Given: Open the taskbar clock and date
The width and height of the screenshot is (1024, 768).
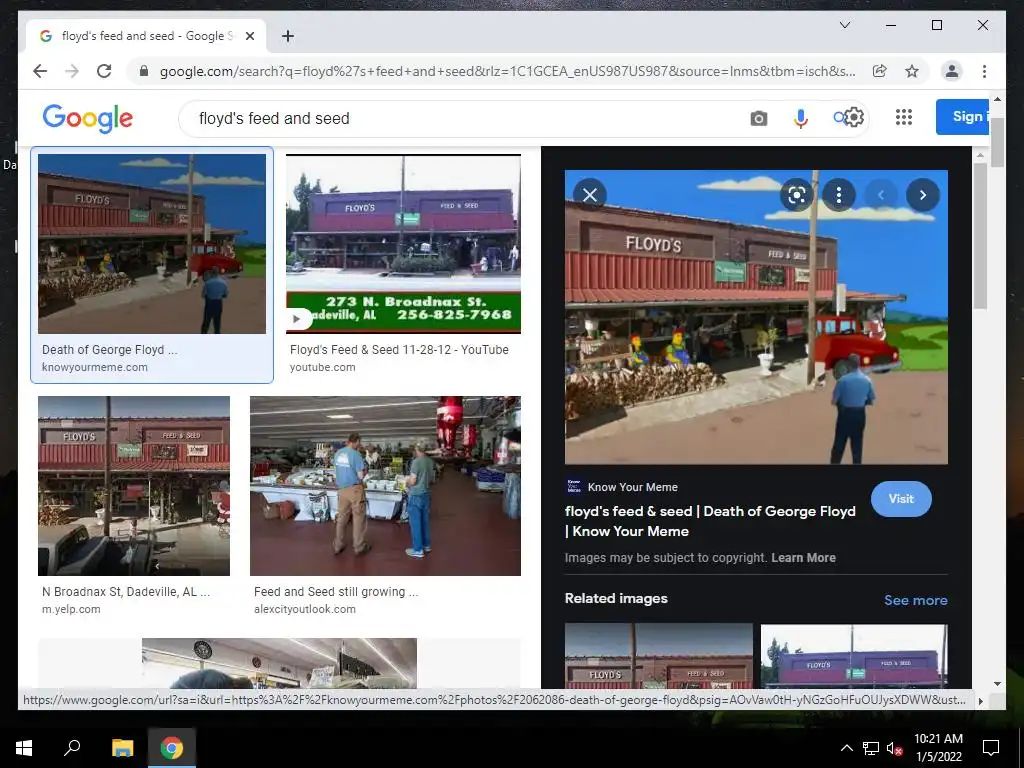Looking at the screenshot, I should (938, 748).
